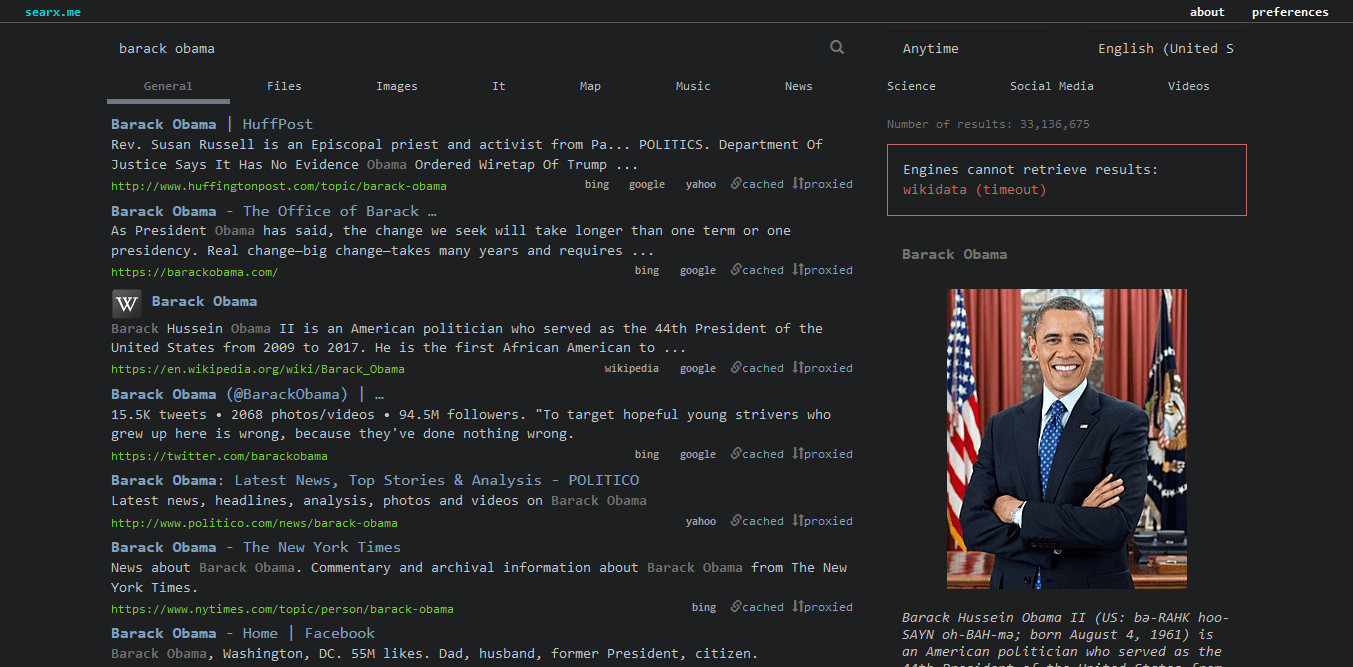Open cached link for New York Times result
1353x667 pixels.
[x=757, y=607]
